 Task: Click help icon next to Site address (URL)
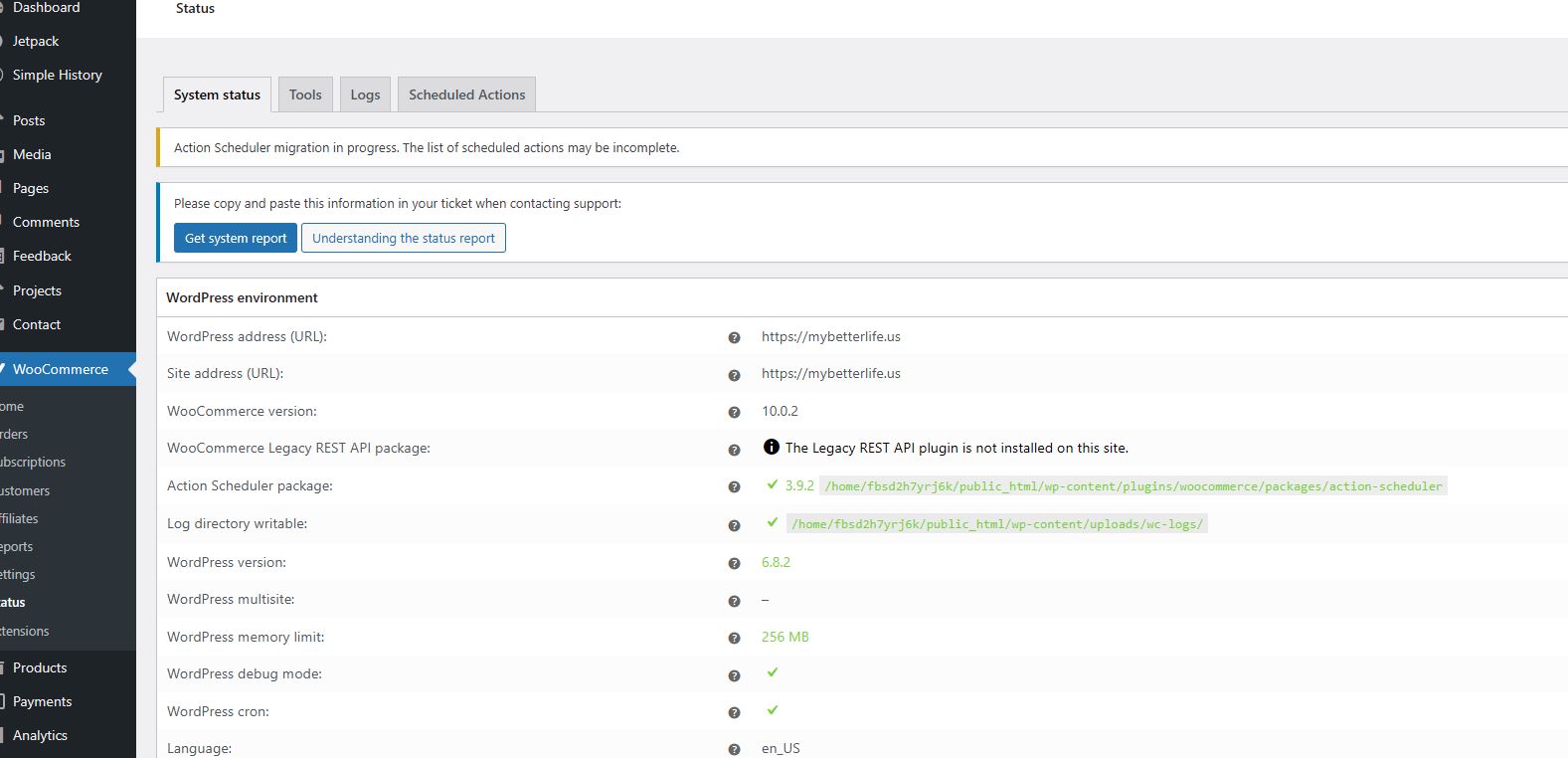pos(734,375)
